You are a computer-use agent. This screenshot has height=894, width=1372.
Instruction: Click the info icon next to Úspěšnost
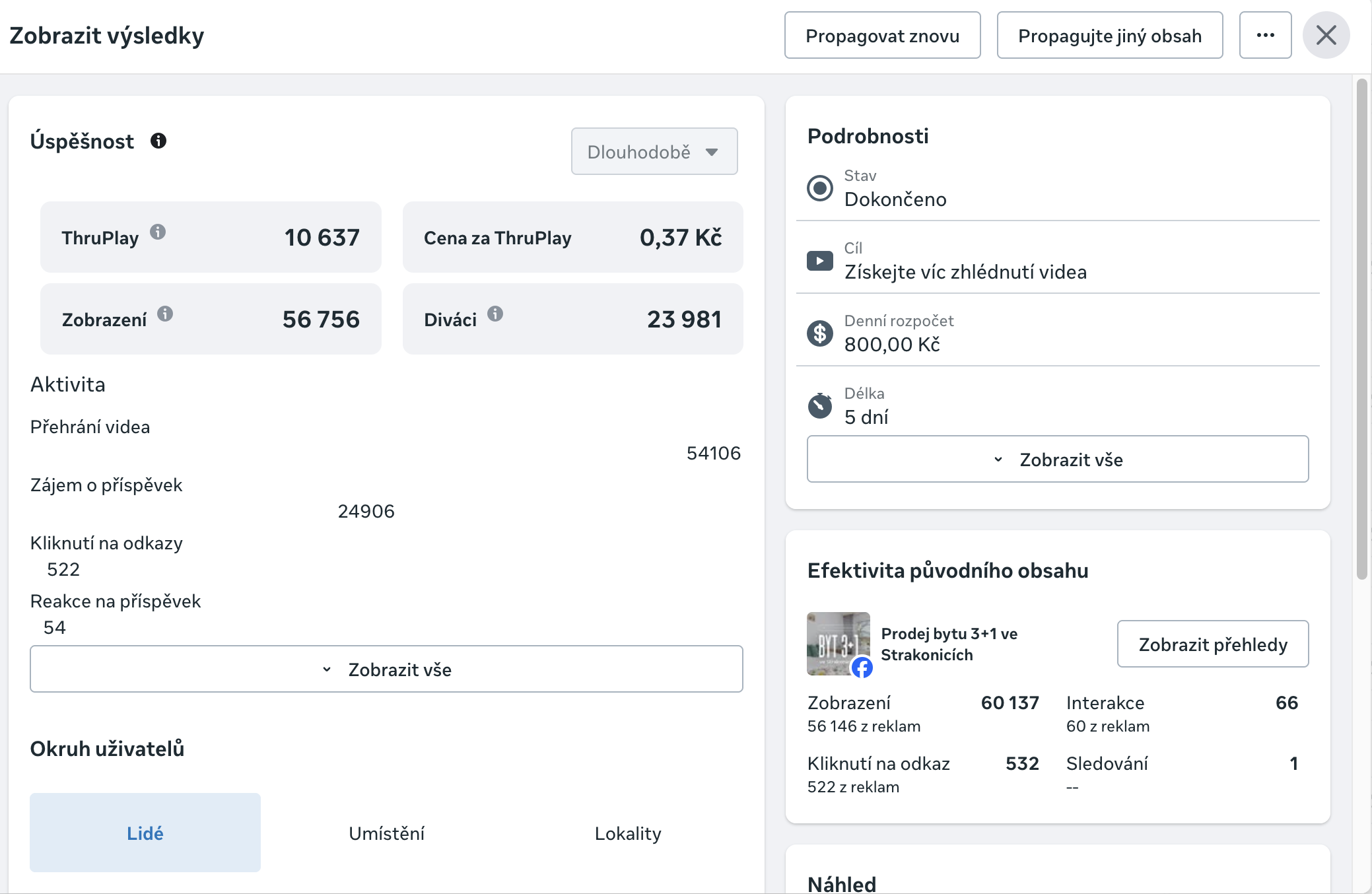pos(158,141)
